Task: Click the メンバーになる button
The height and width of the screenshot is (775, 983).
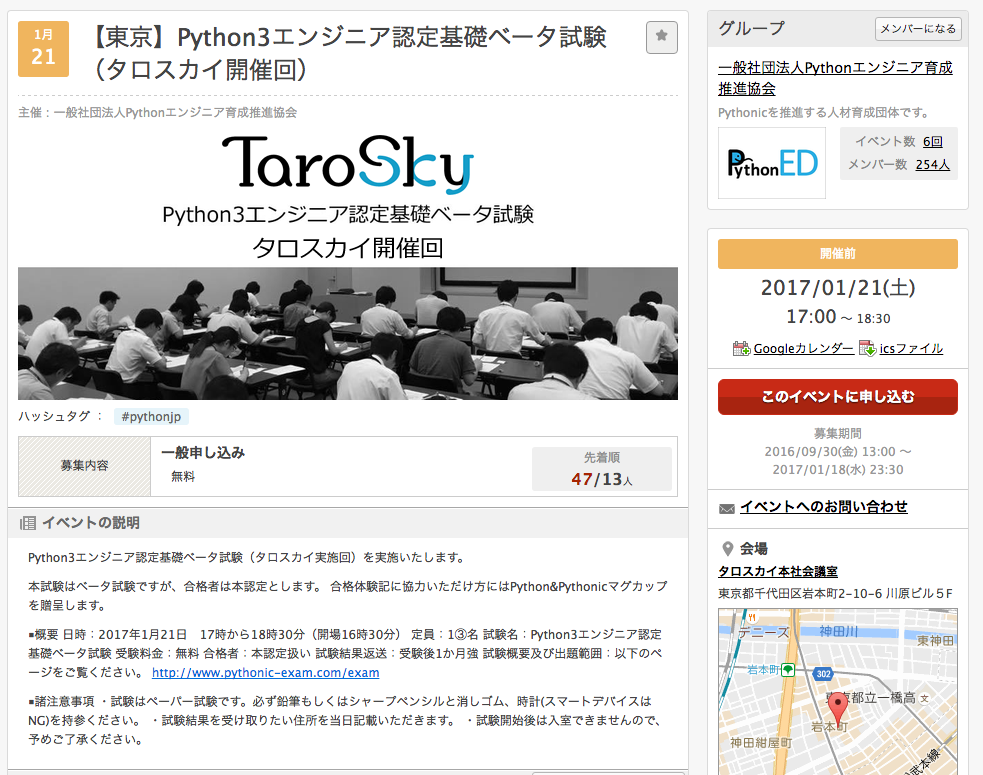Action: click(918, 29)
